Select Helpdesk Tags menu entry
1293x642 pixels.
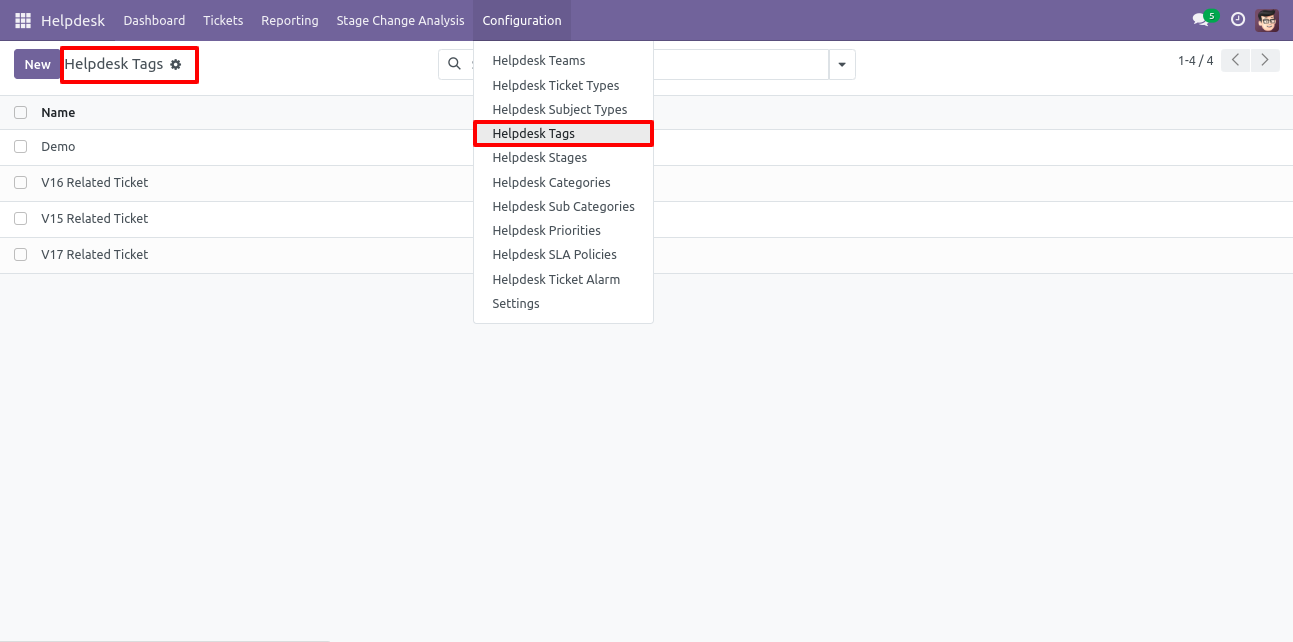point(563,134)
